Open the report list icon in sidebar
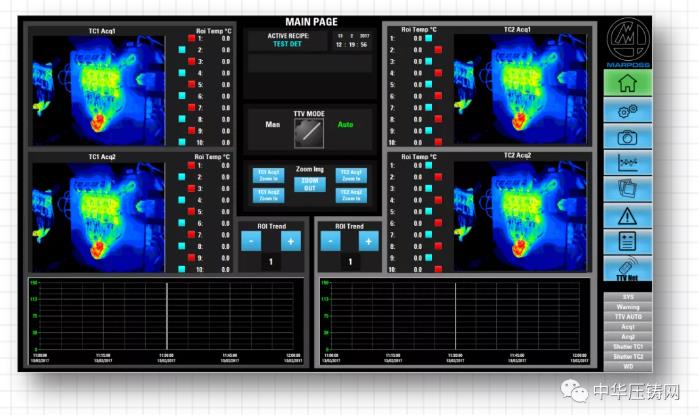Screen dimensions: 699x415 (x=628, y=241)
